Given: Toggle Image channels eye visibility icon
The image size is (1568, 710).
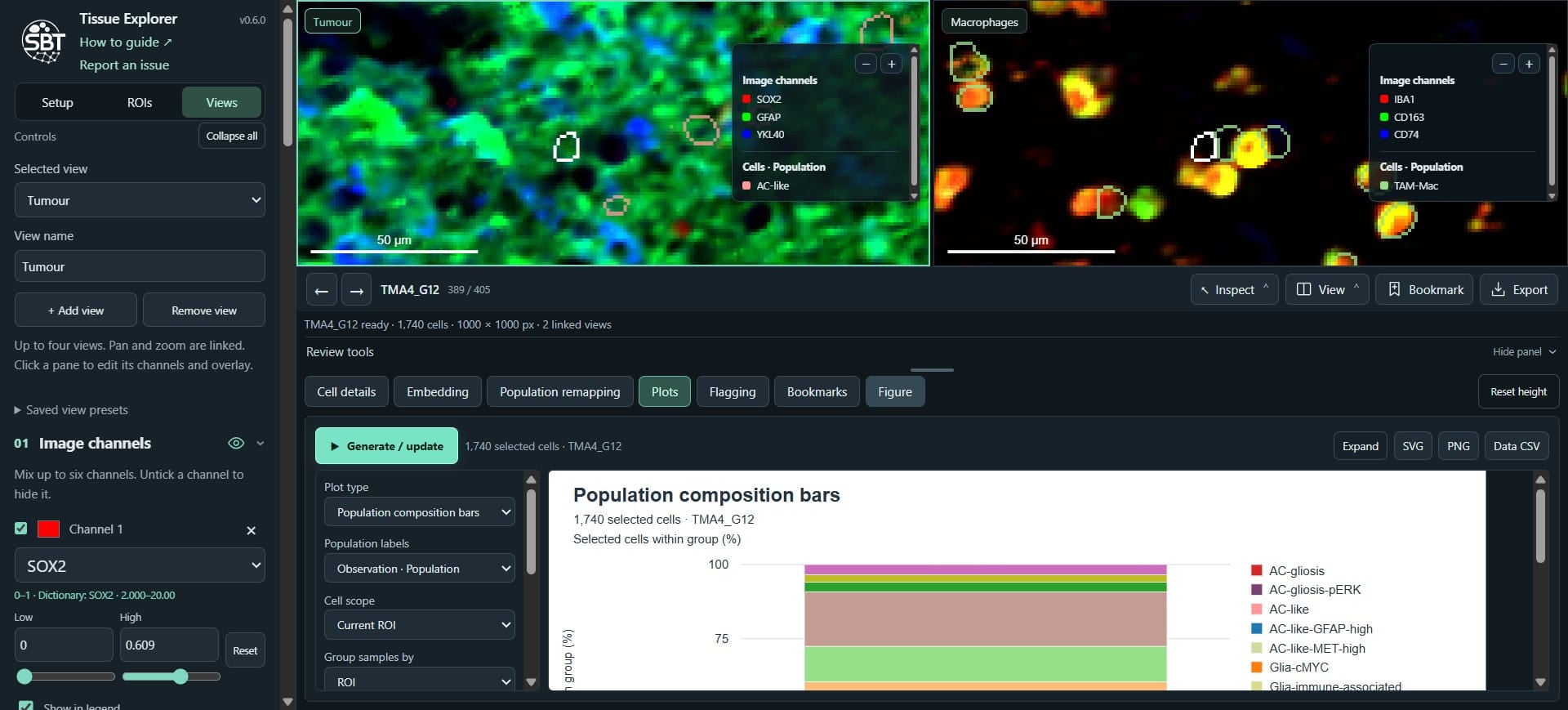Looking at the screenshot, I should (x=236, y=443).
